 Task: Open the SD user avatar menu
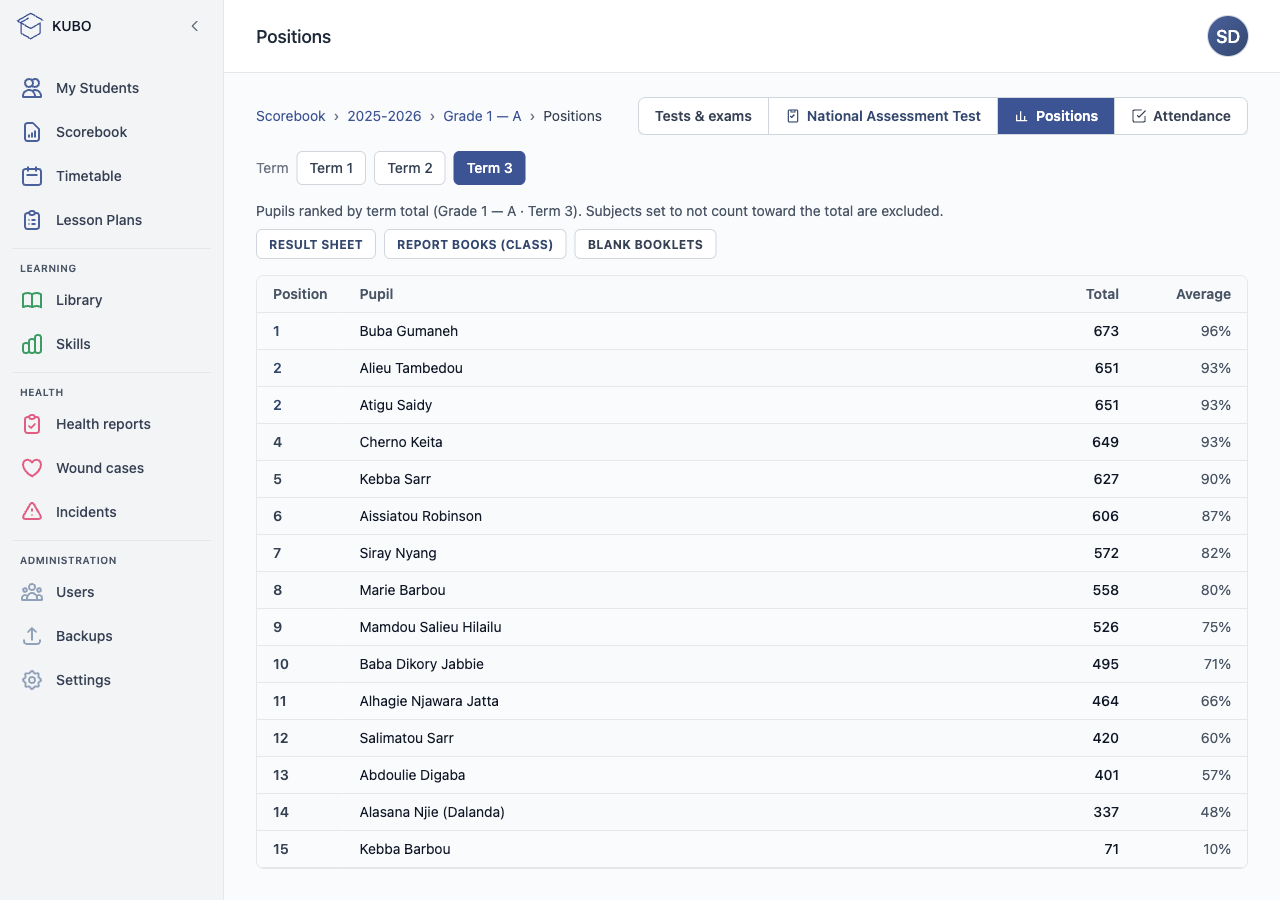[1228, 36]
